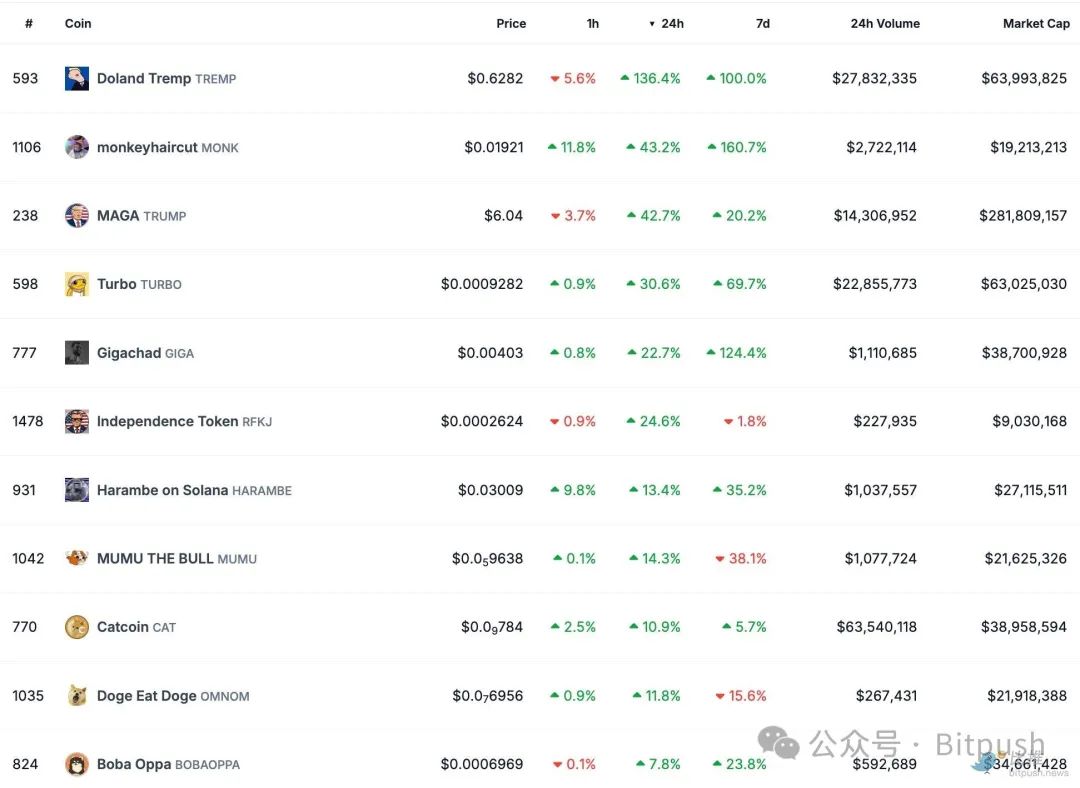Open the Doge Eat Doge page
This screenshot has height=788, width=1080.
[147, 696]
